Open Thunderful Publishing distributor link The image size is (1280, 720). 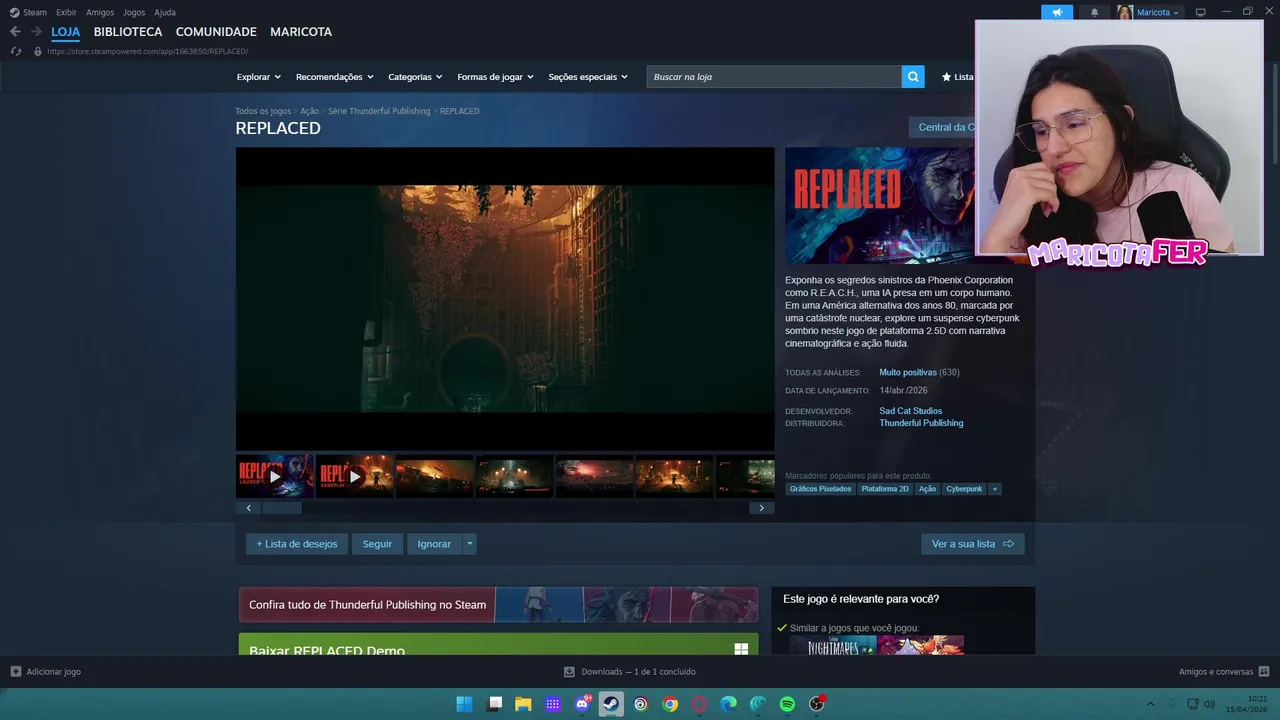coord(921,423)
